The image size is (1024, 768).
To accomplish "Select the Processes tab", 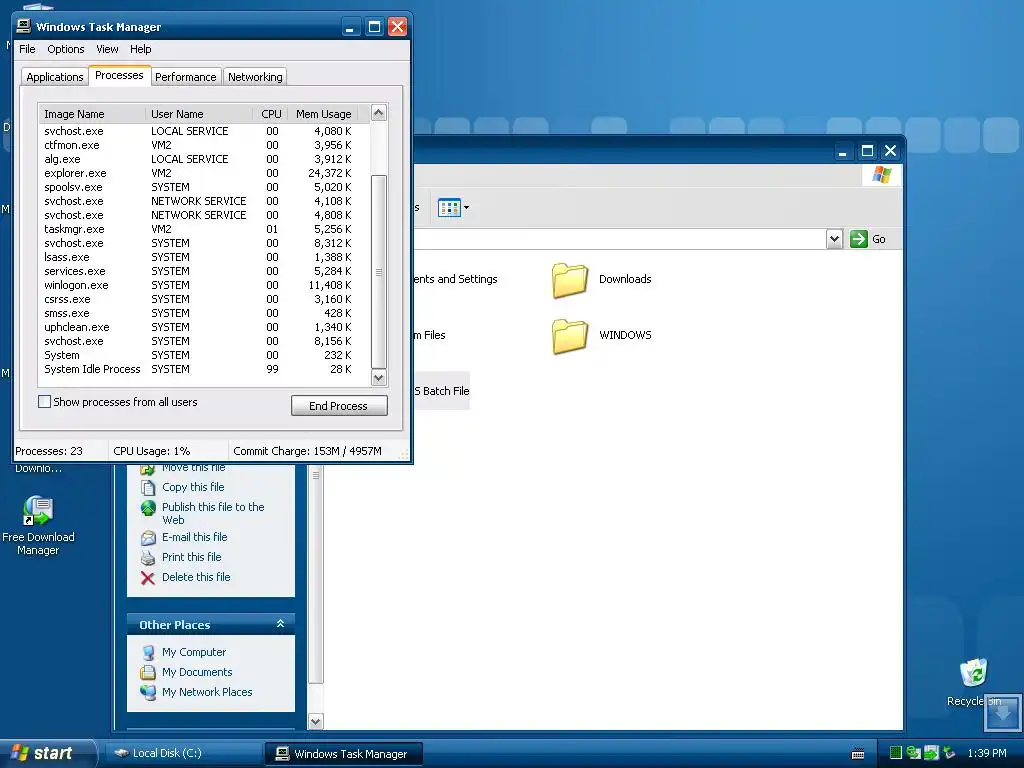I will click(x=119, y=76).
